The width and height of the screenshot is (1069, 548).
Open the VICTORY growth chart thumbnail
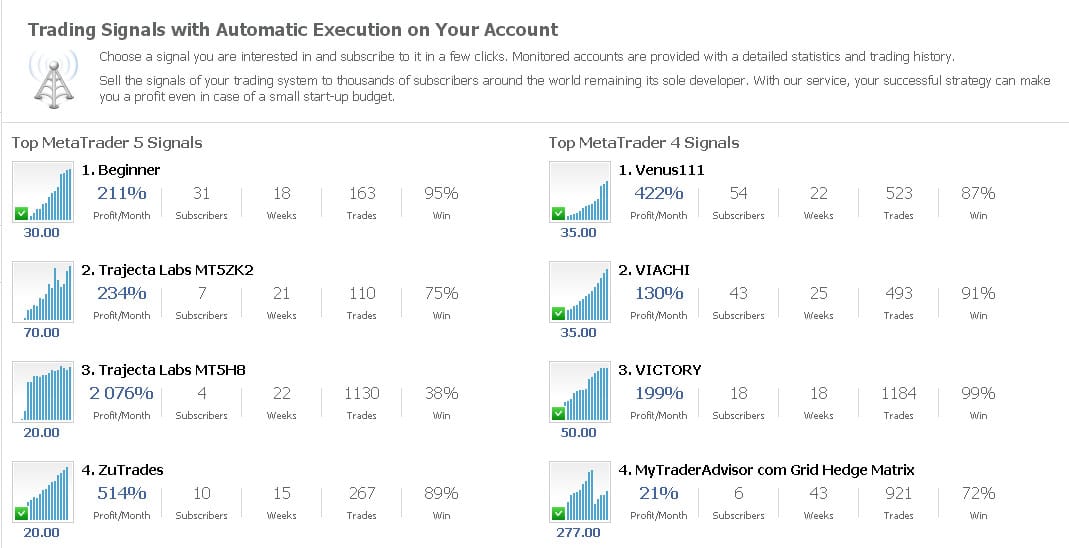pyautogui.click(x=580, y=392)
